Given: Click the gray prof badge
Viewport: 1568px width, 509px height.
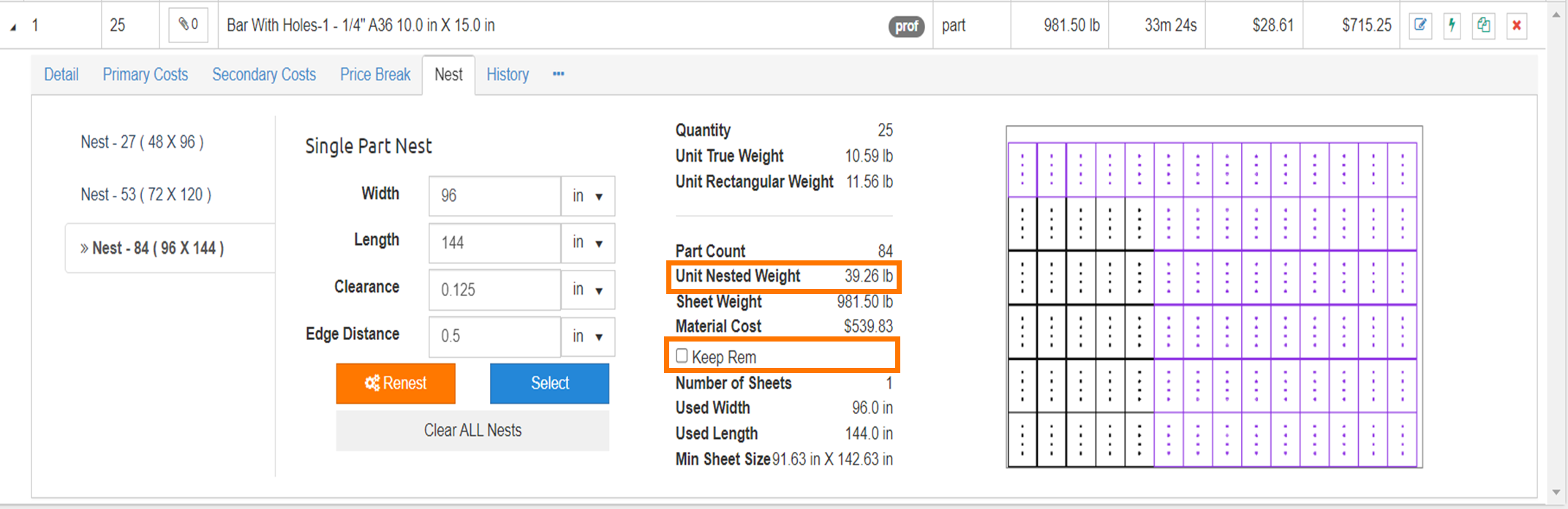Looking at the screenshot, I should tap(906, 26).
